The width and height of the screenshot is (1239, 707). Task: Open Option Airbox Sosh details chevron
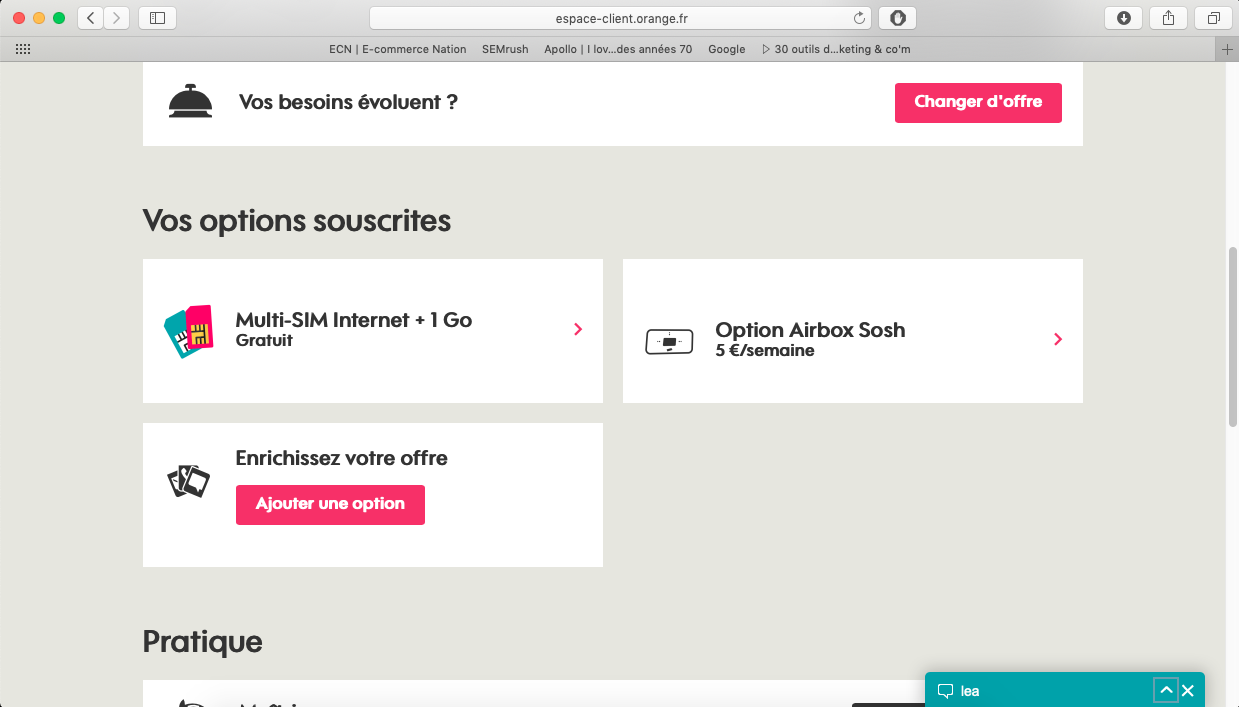click(x=1058, y=339)
